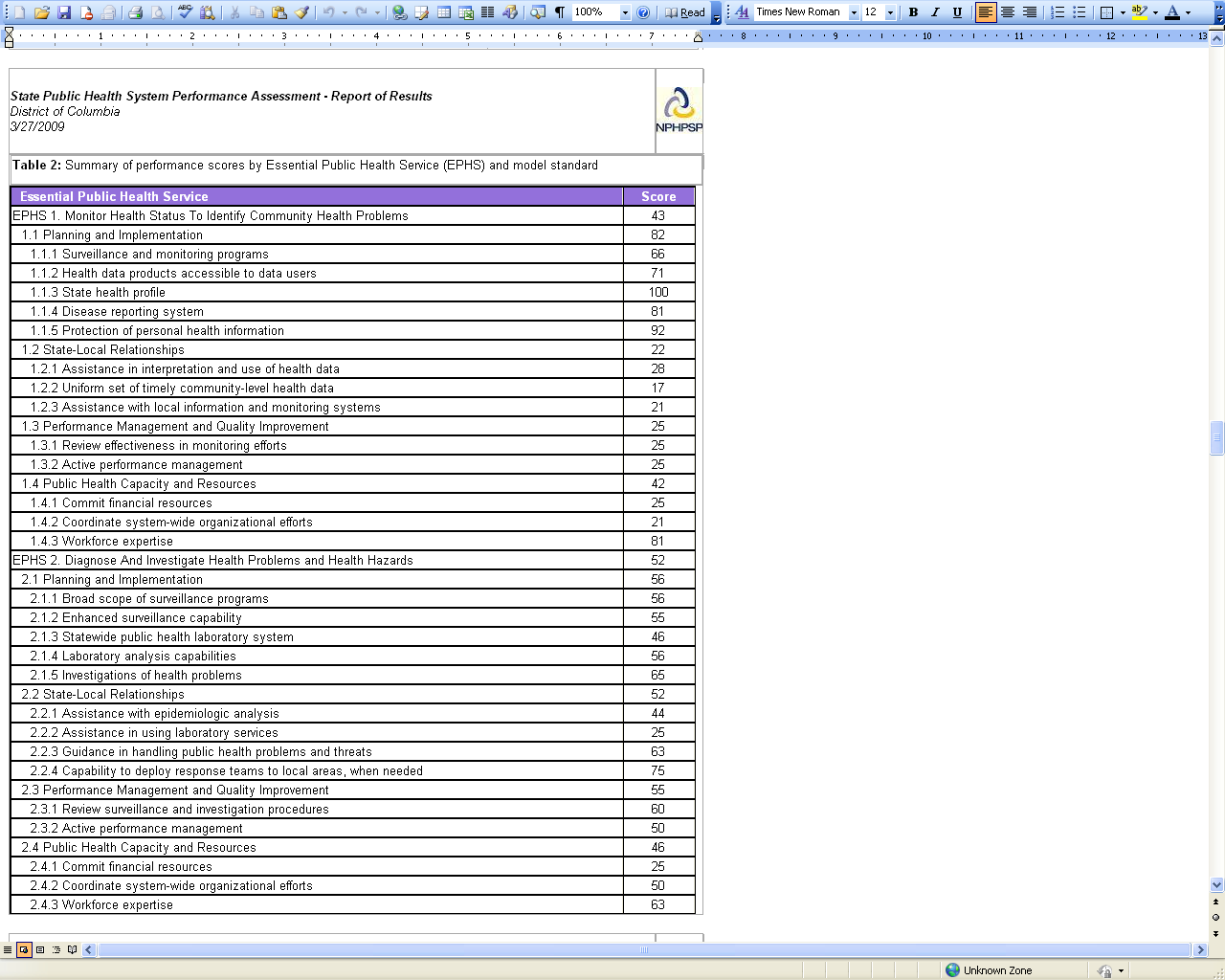Select the Format Painter brush
This screenshot has width=1225, height=980.
coord(301,12)
